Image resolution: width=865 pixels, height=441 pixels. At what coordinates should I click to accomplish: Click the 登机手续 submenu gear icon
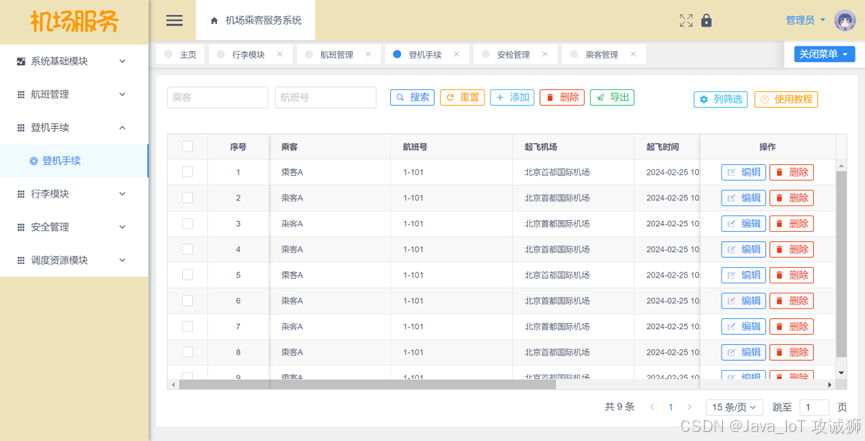click(34, 161)
